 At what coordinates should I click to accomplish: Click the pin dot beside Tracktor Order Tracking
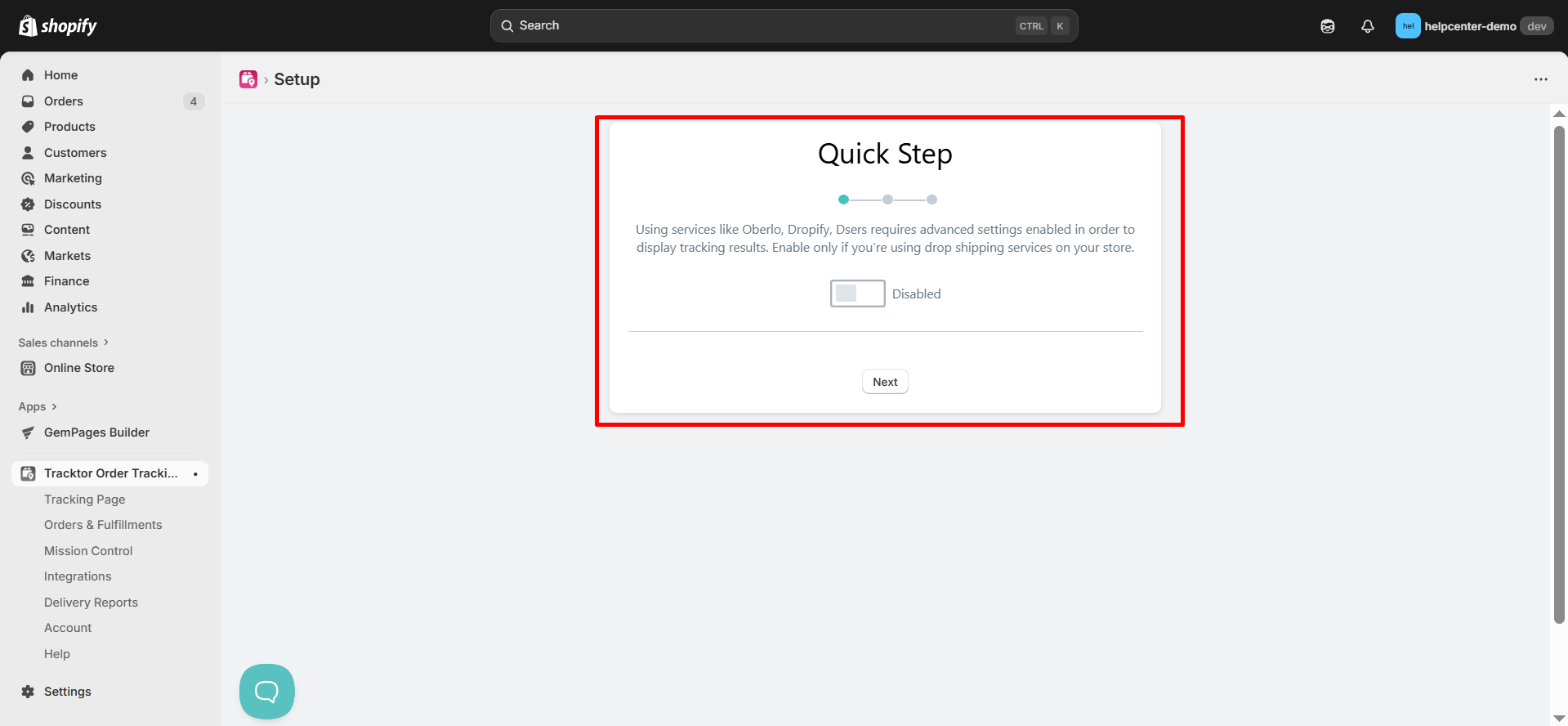tap(195, 474)
